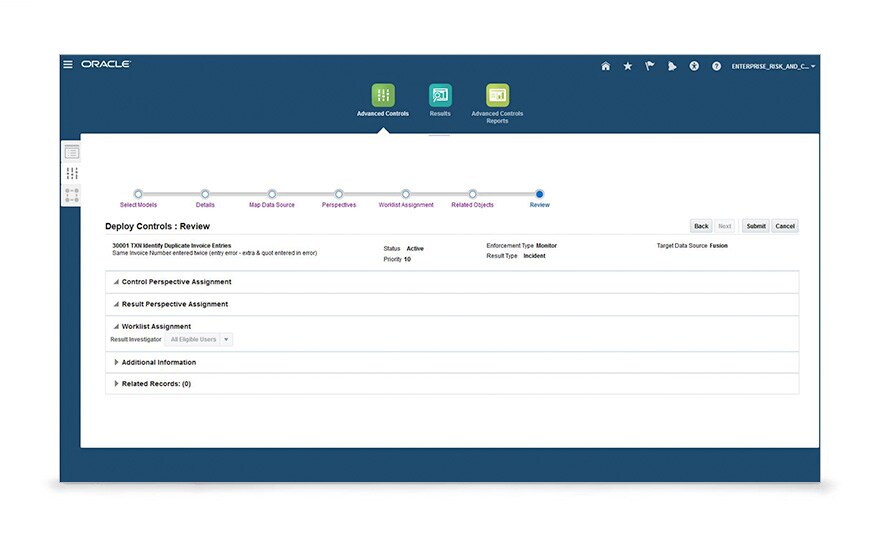Collapse Control Perspective Assignment section
880x533 pixels.
116,282
